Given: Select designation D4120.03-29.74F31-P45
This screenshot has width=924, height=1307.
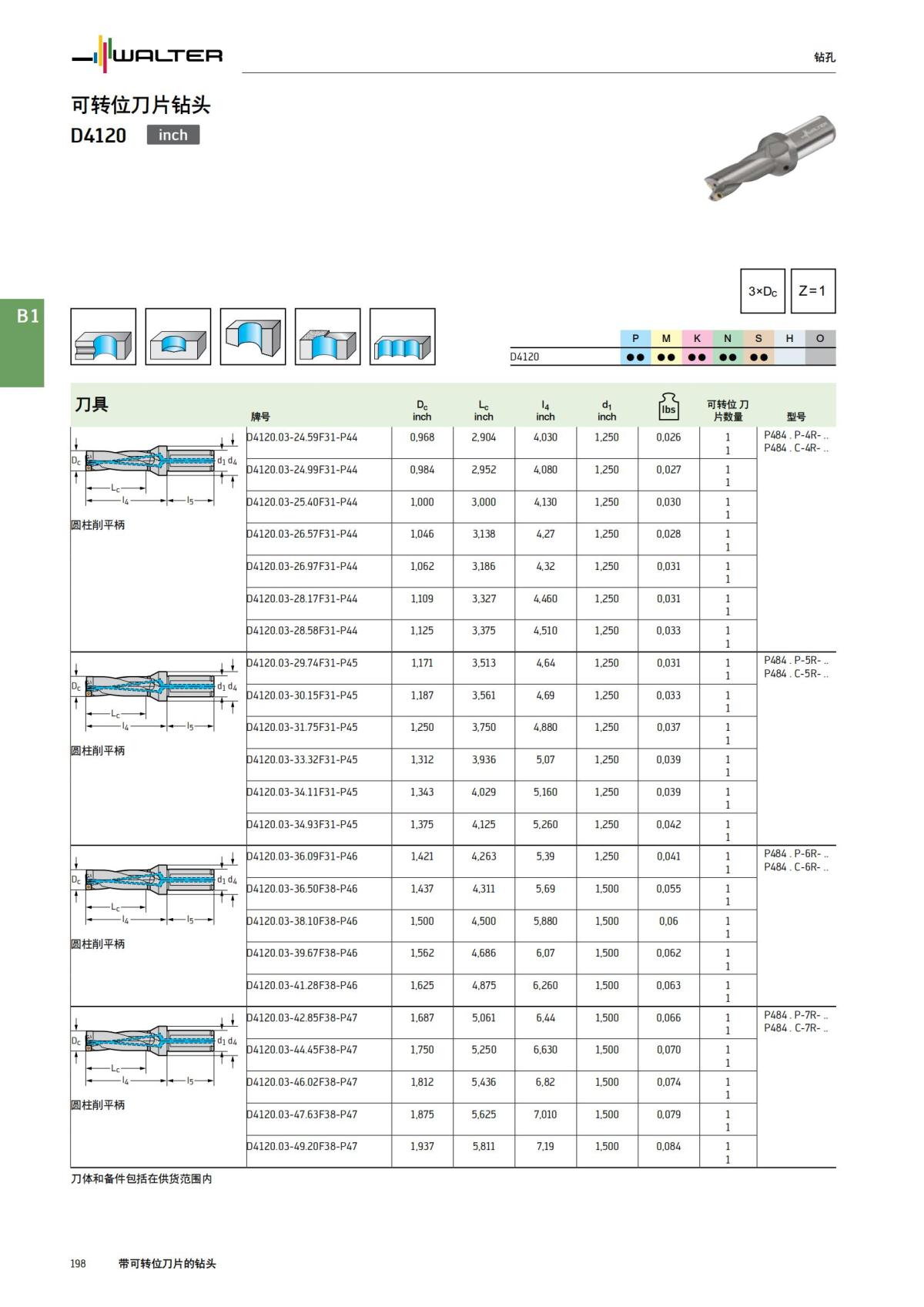Looking at the screenshot, I should tap(302, 662).
